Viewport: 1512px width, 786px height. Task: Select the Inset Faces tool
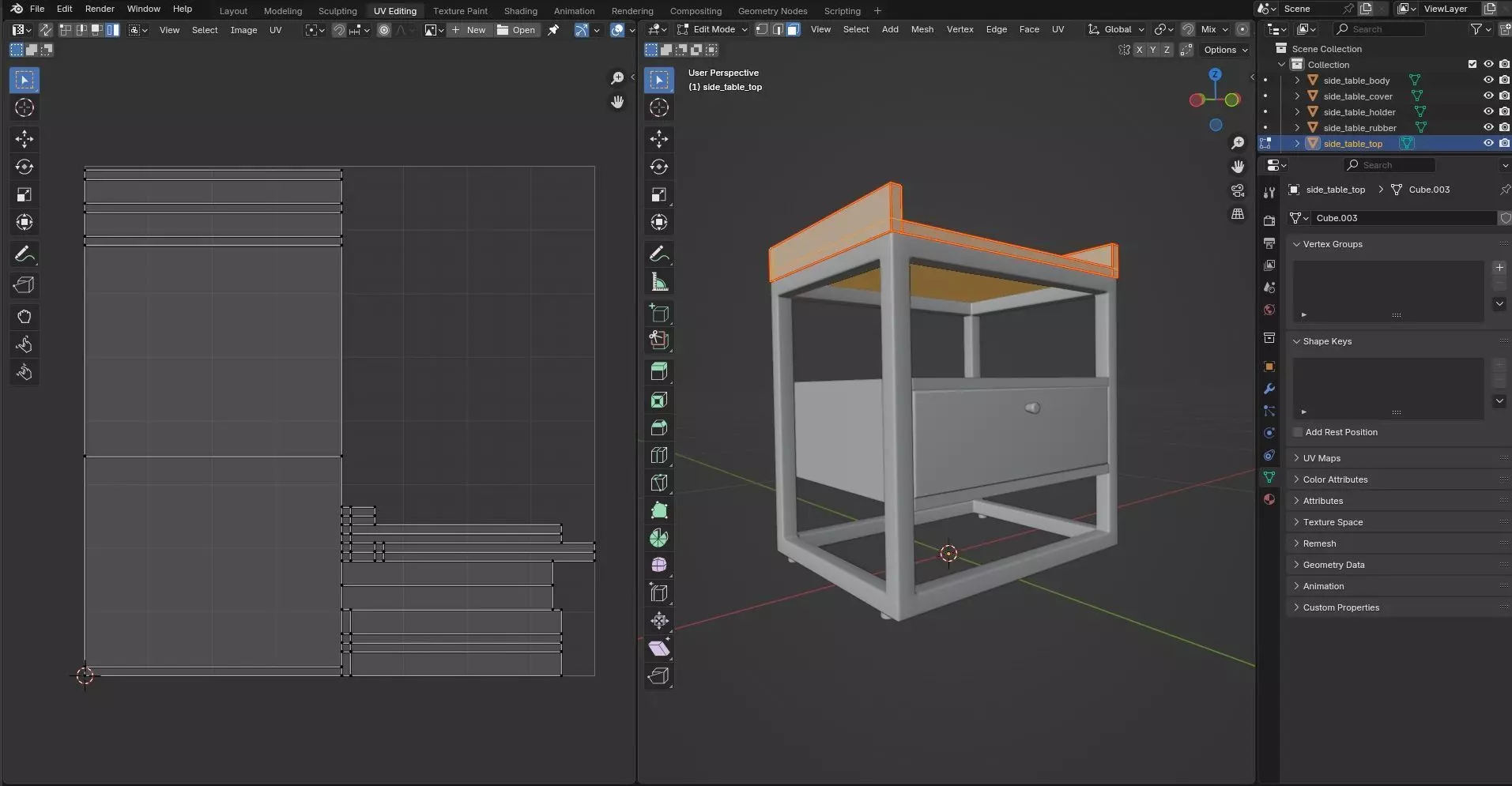click(659, 400)
